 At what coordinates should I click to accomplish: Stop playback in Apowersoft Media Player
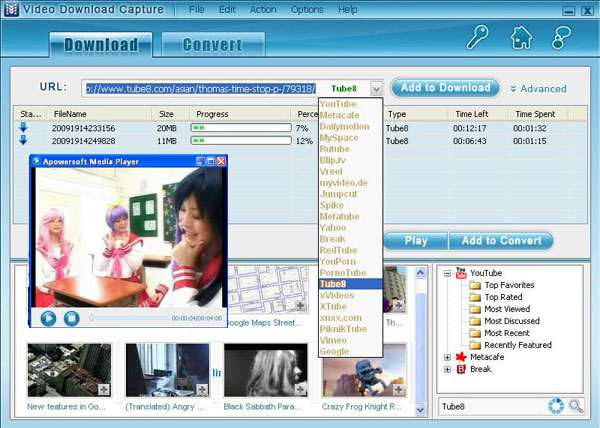71,318
